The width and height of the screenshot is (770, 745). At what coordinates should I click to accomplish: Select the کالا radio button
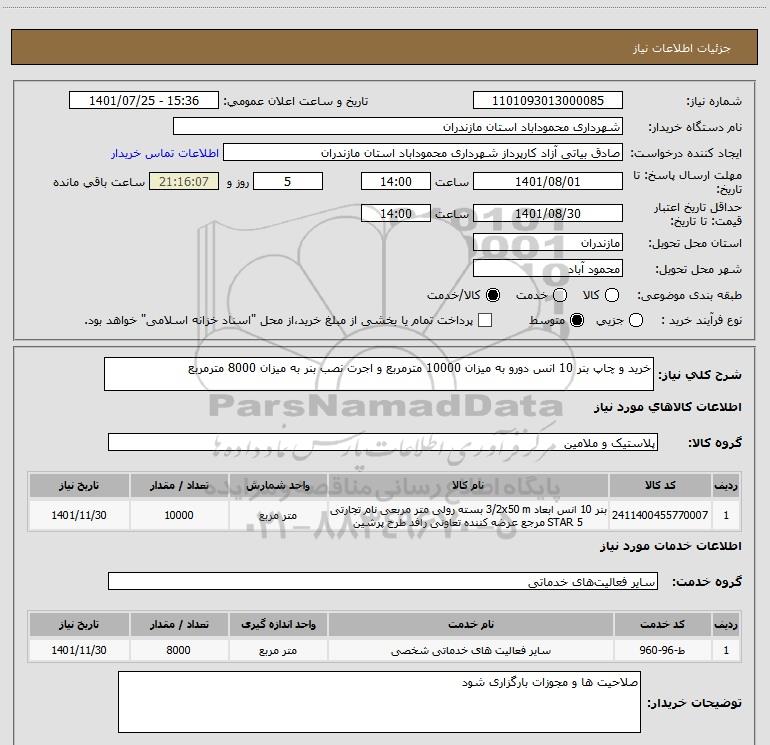(x=612, y=295)
